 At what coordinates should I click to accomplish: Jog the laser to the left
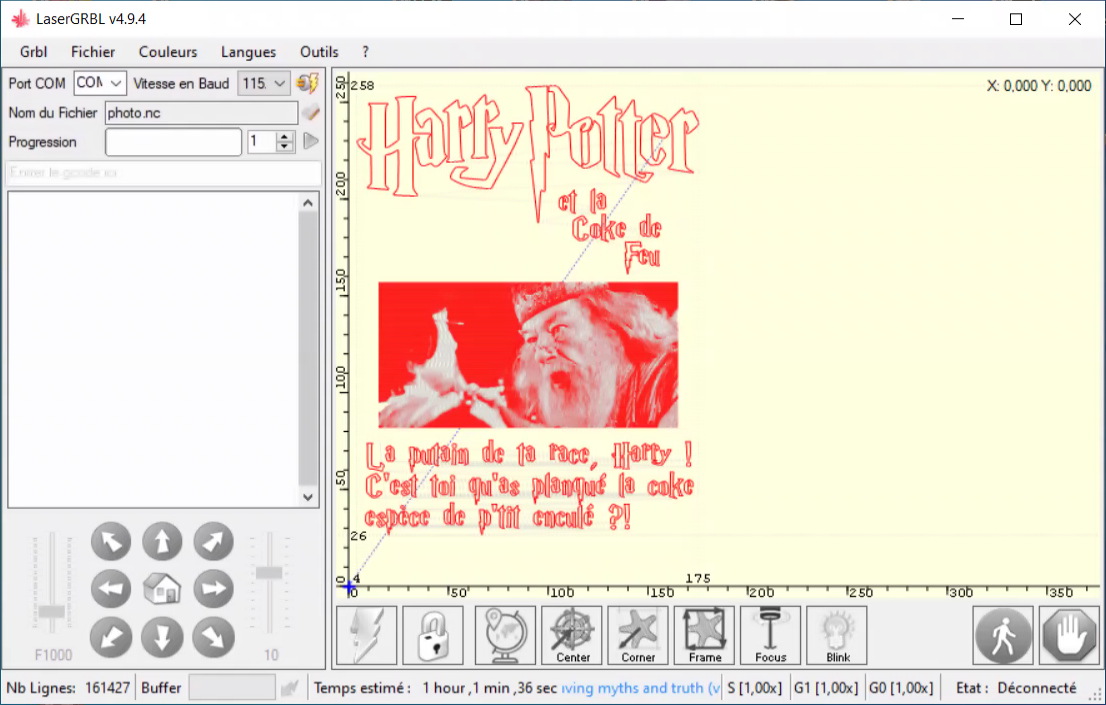click(x=111, y=589)
